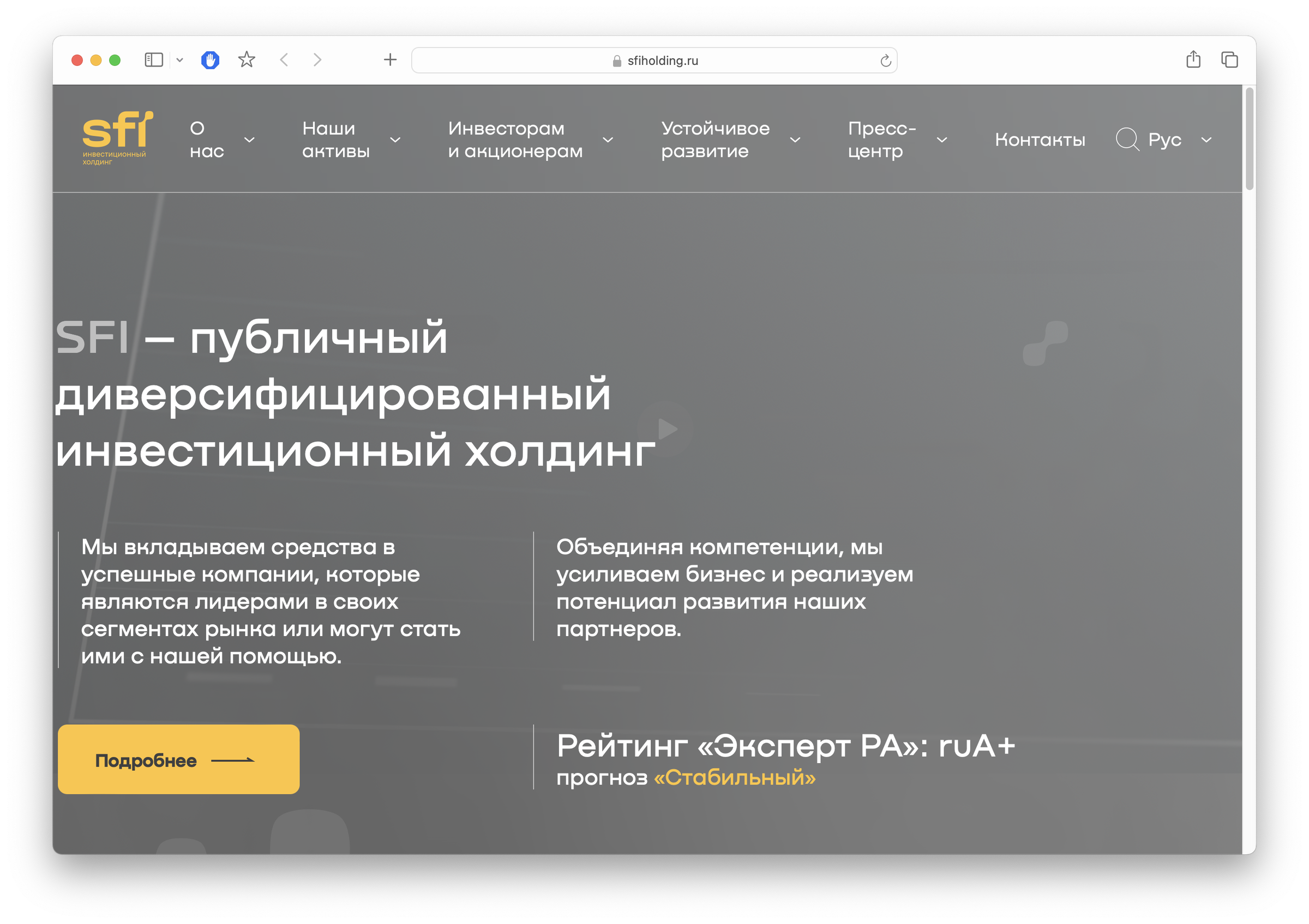Viewport: 1309px width, 924px height.
Task: Navigate back using the back arrow
Action: (284, 60)
